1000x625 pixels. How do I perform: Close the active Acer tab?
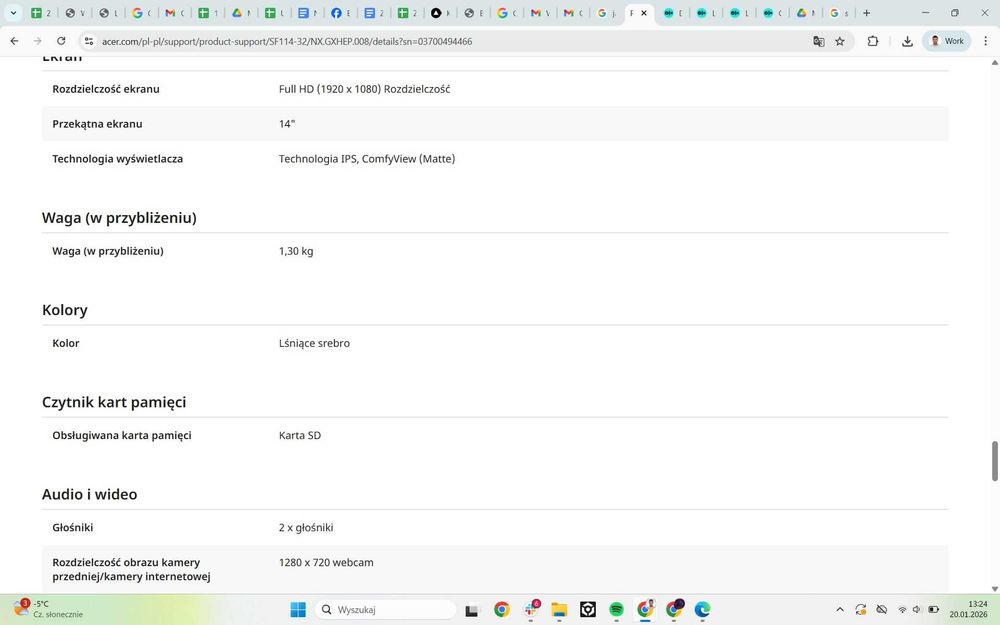pyautogui.click(x=644, y=13)
